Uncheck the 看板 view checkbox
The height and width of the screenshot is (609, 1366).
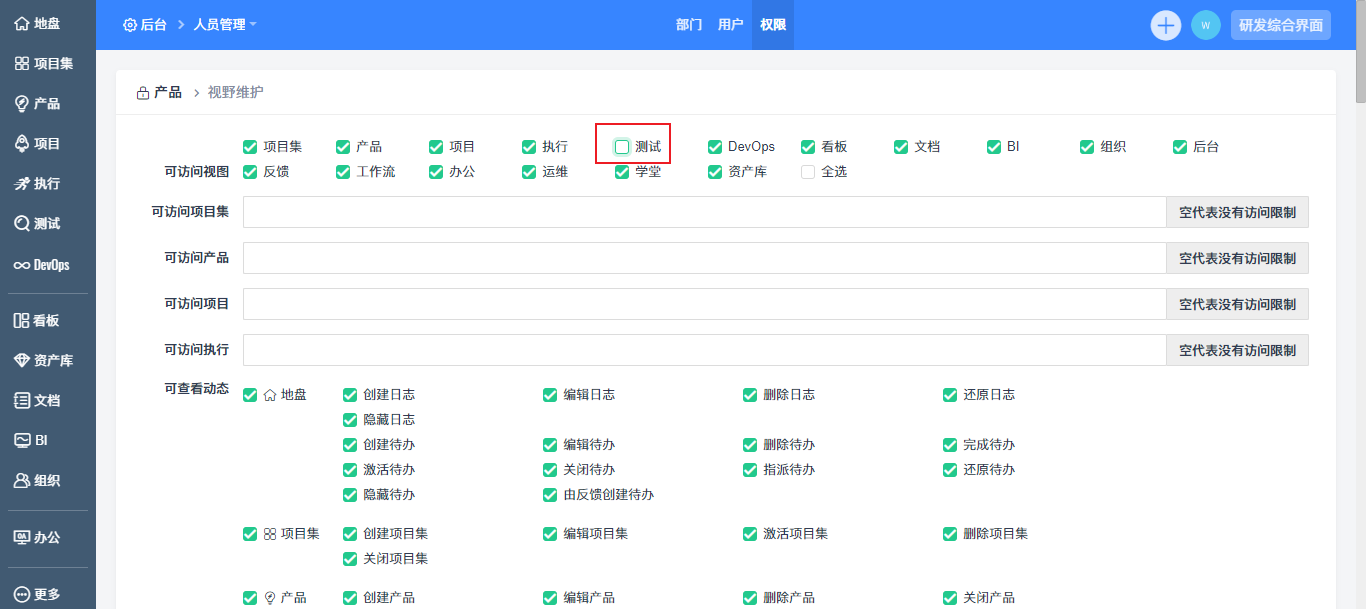click(x=808, y=147)
